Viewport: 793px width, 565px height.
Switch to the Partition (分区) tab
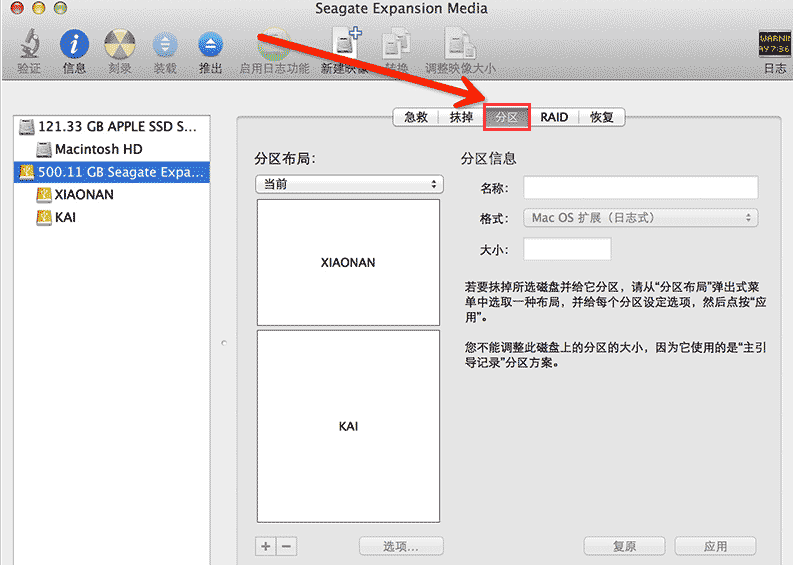pos(507,117)
